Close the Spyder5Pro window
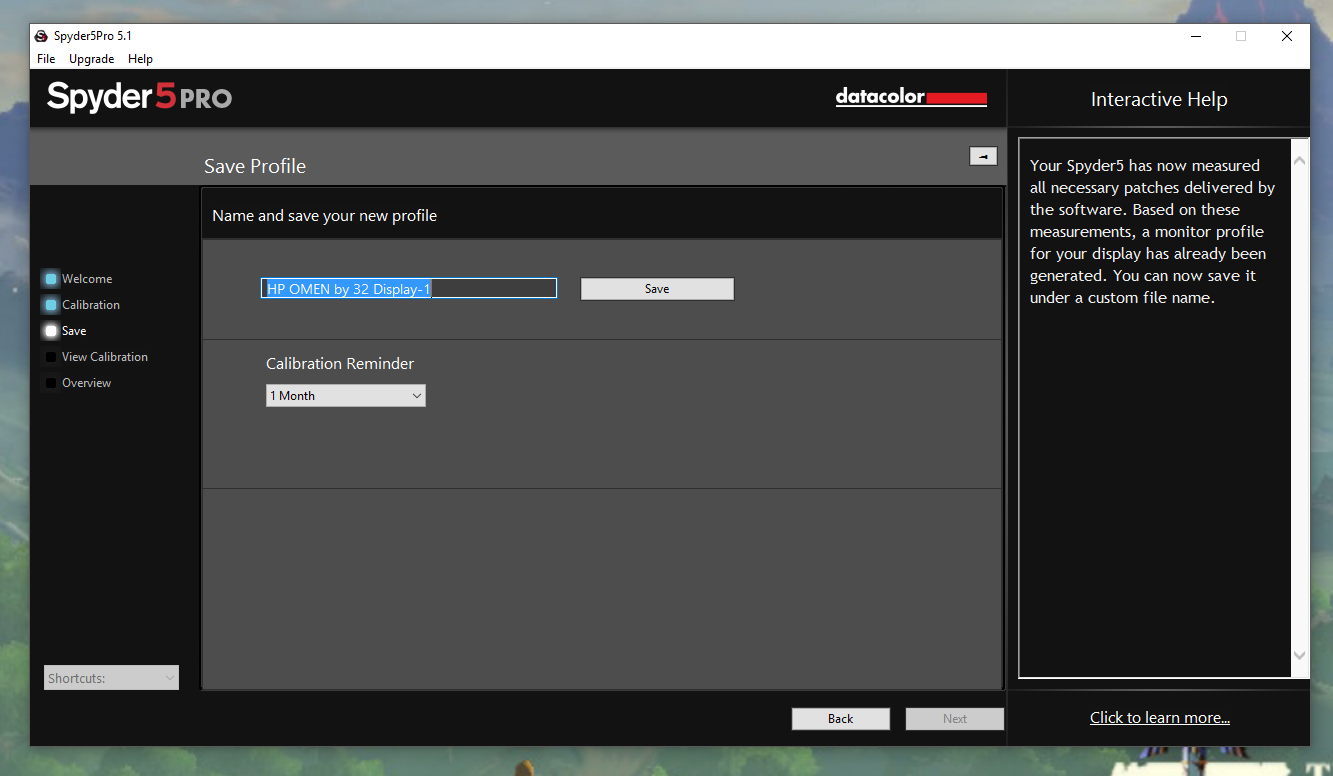The width and height of the screenshot is (1333, 776). tap(1287, 36)
